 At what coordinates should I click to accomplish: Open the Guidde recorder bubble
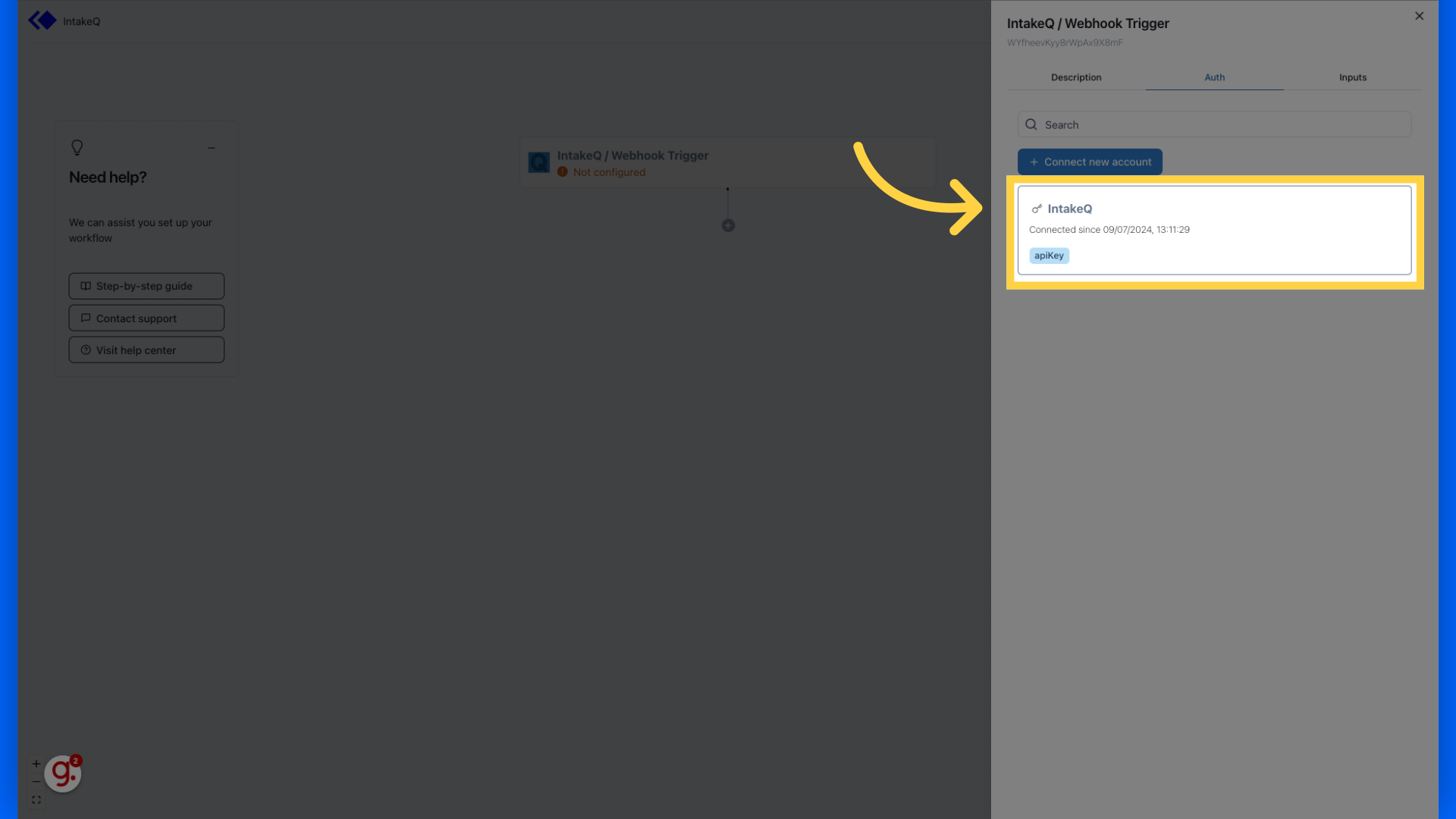[x=63, y=773]
